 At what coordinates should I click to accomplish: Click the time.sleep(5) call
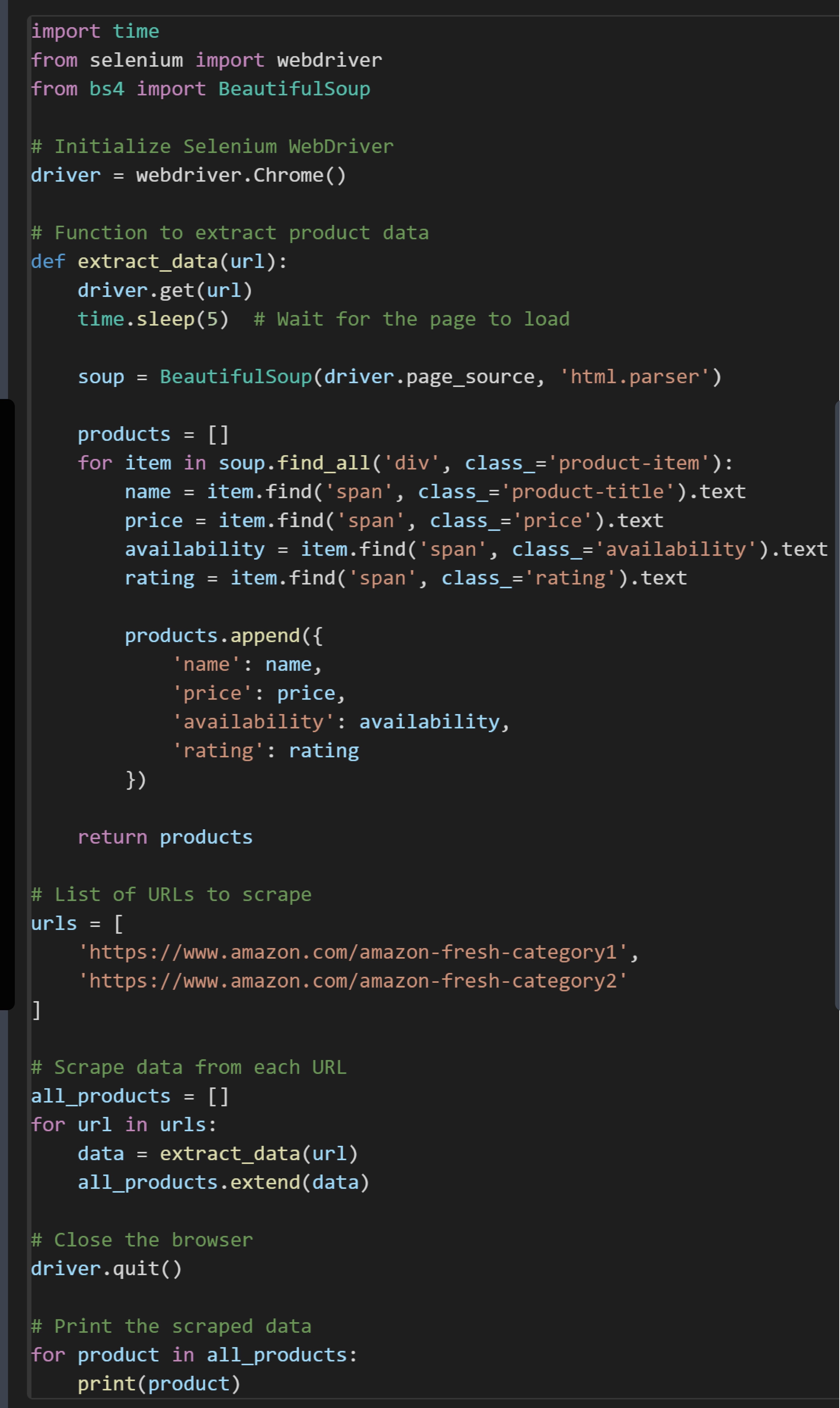[153, 319]
